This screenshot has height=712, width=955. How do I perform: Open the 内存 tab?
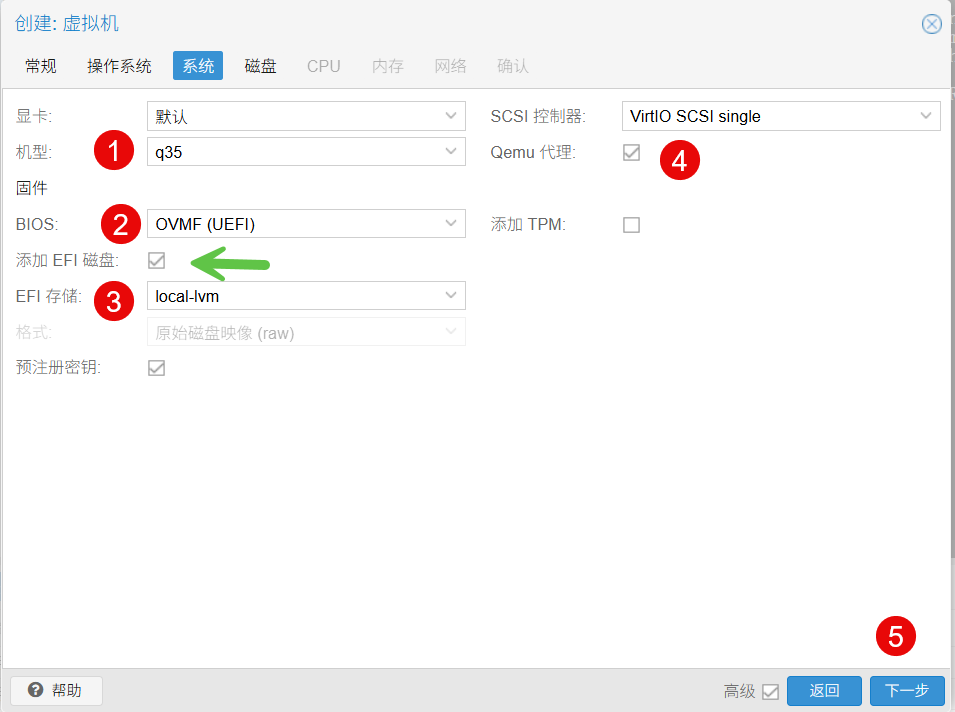388,66
